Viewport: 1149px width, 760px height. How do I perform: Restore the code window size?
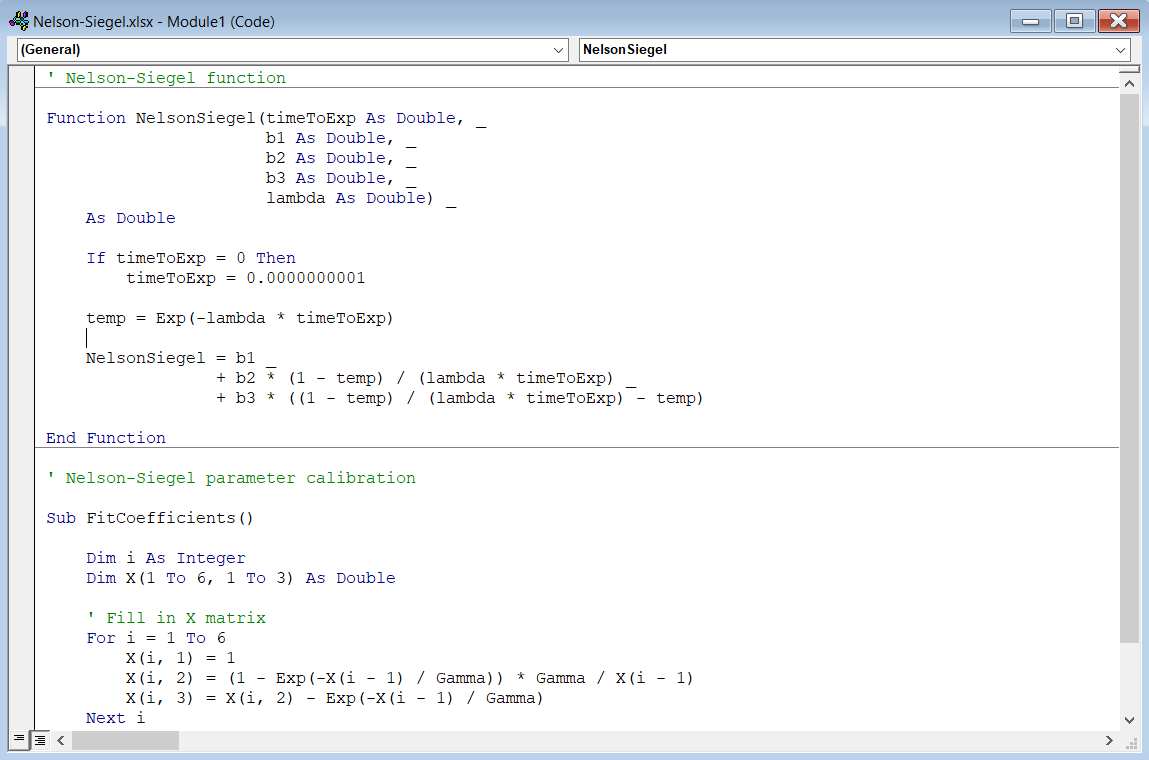(x=1075, y=20)
